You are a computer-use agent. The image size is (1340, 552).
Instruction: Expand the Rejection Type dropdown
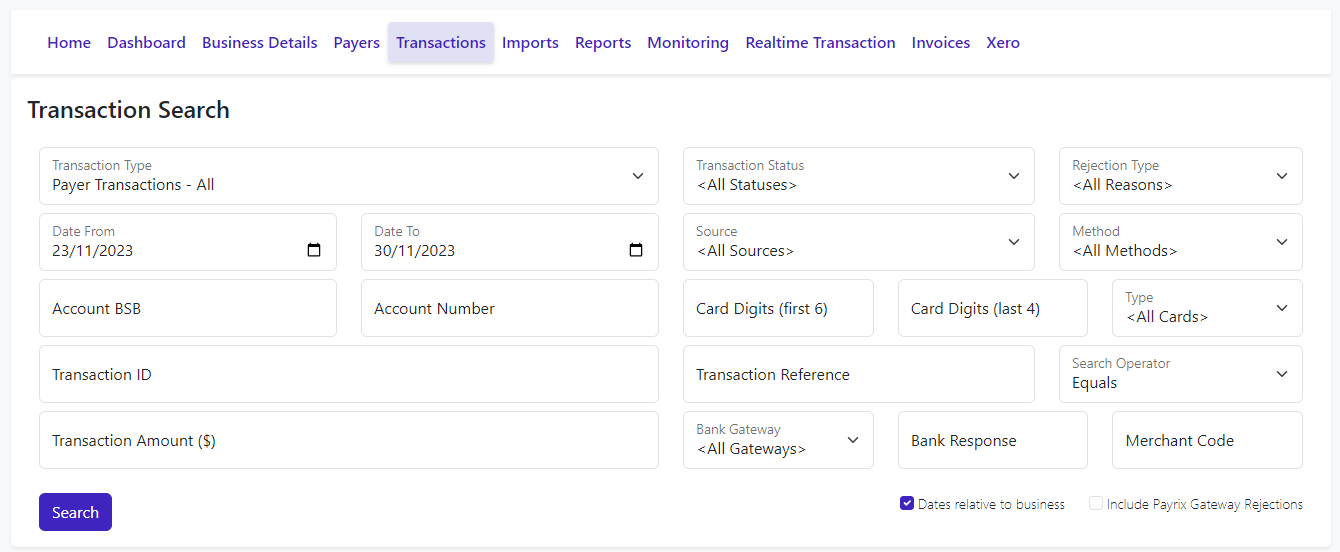click(1180, 176)
